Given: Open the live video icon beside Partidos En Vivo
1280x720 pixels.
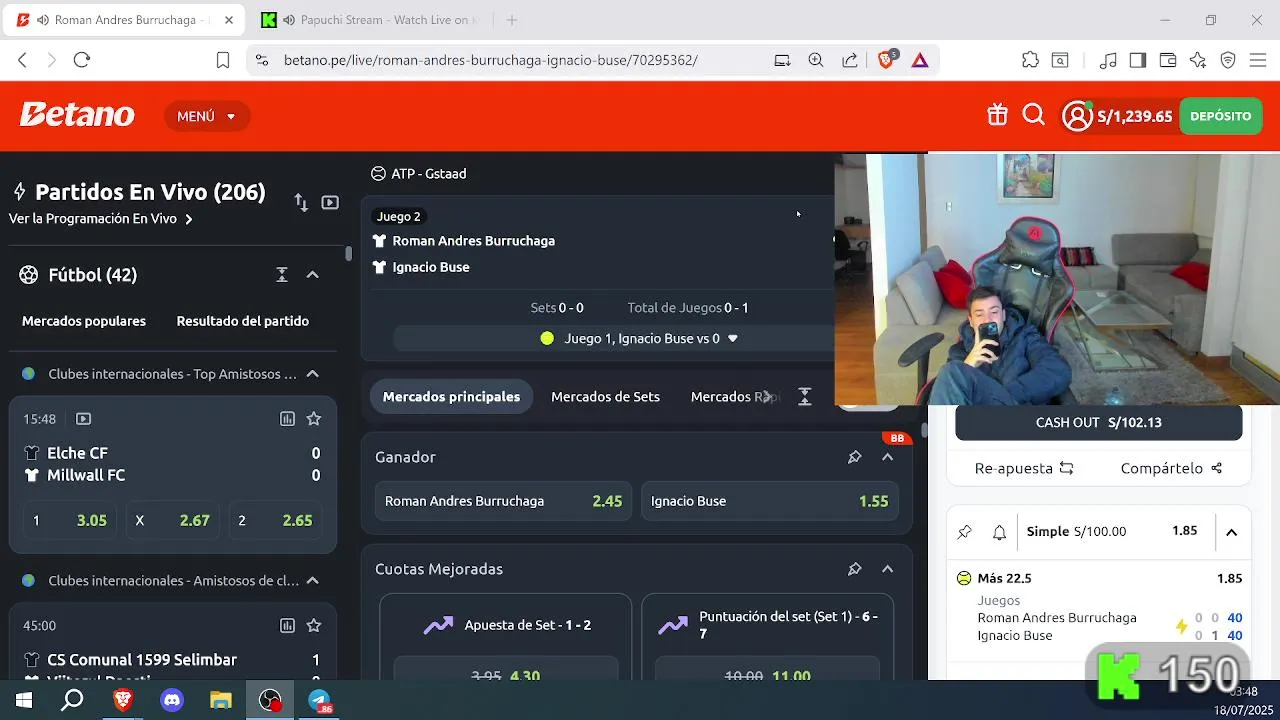Looking at the screenshot, I should (x=330, y=202).
